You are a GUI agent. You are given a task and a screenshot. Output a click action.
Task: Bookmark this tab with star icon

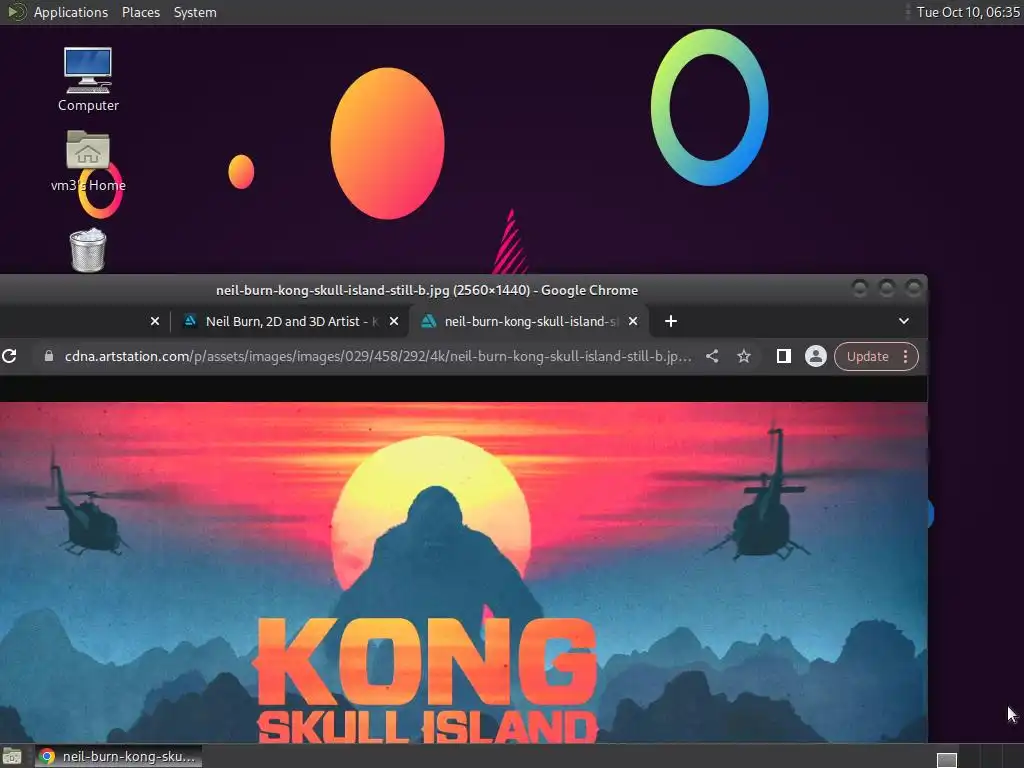point(744,356)
